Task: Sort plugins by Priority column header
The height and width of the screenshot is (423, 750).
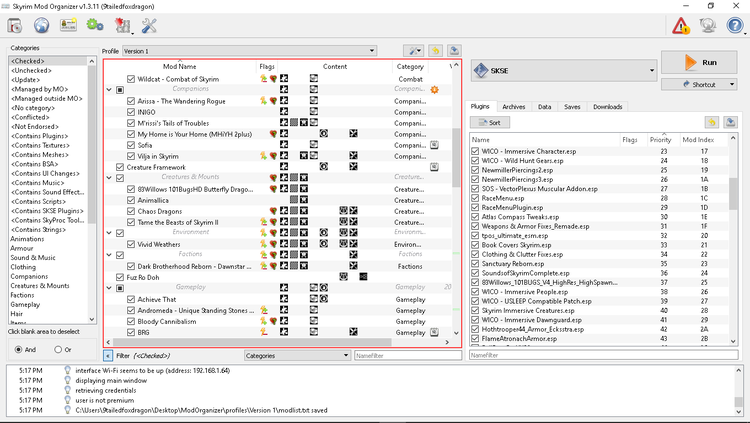Action: pos(661,139)
